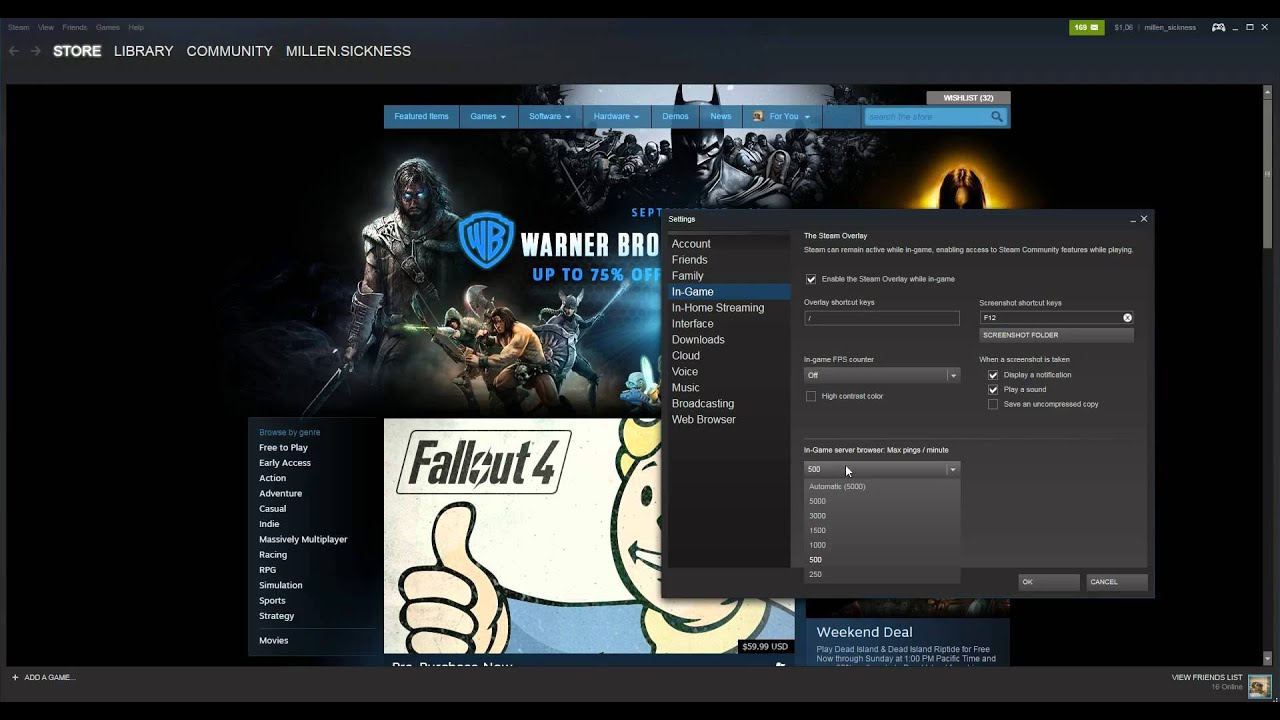Click the store search magnifier icon

coord(997,117)
